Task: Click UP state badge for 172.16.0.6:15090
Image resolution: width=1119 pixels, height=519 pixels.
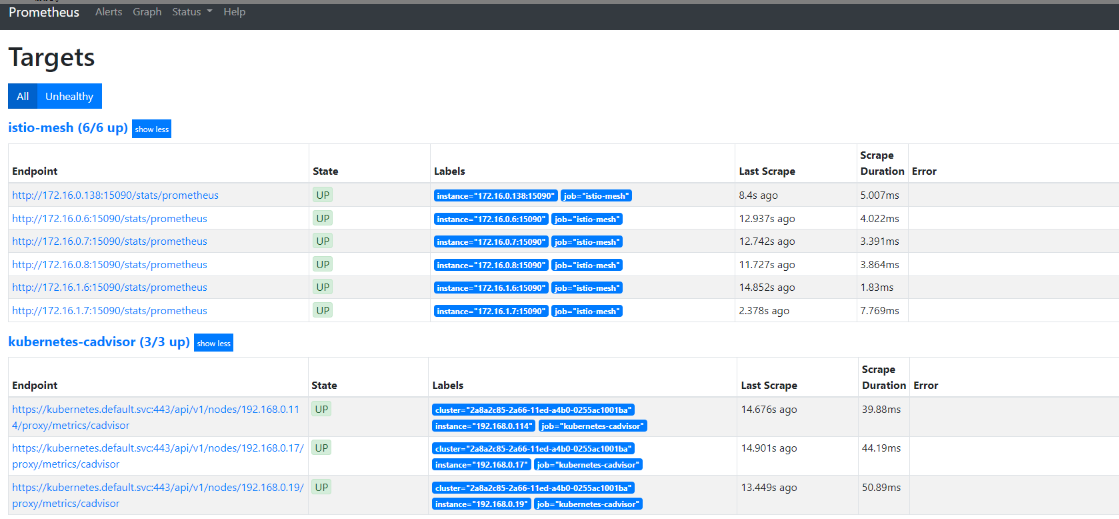Action: [323, 218]
